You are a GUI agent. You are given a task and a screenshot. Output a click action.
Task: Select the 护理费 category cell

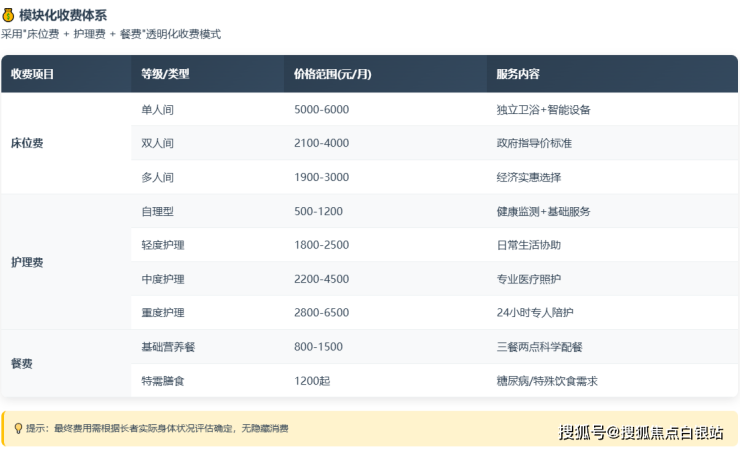27,262
